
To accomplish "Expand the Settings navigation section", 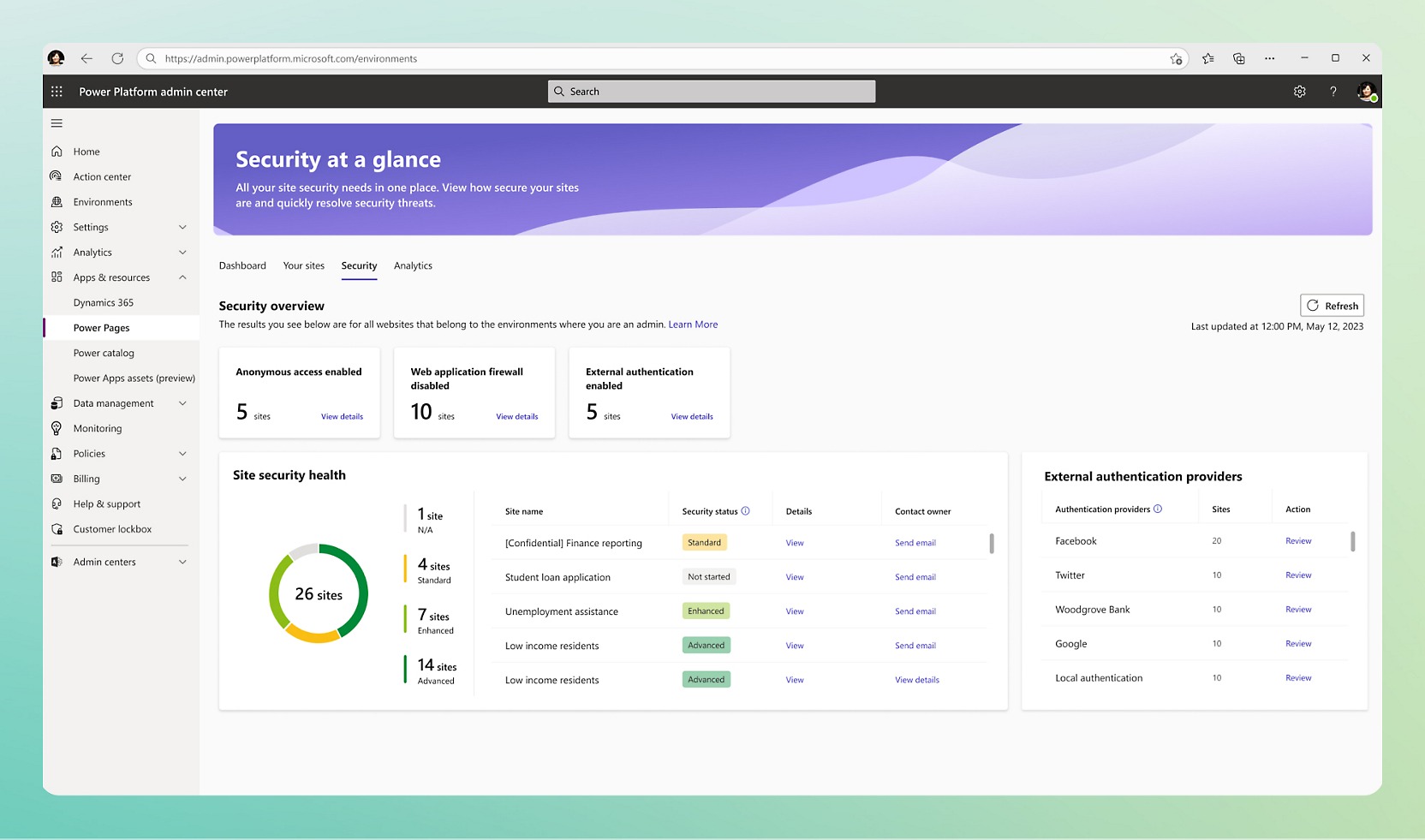I will [182, 227].
